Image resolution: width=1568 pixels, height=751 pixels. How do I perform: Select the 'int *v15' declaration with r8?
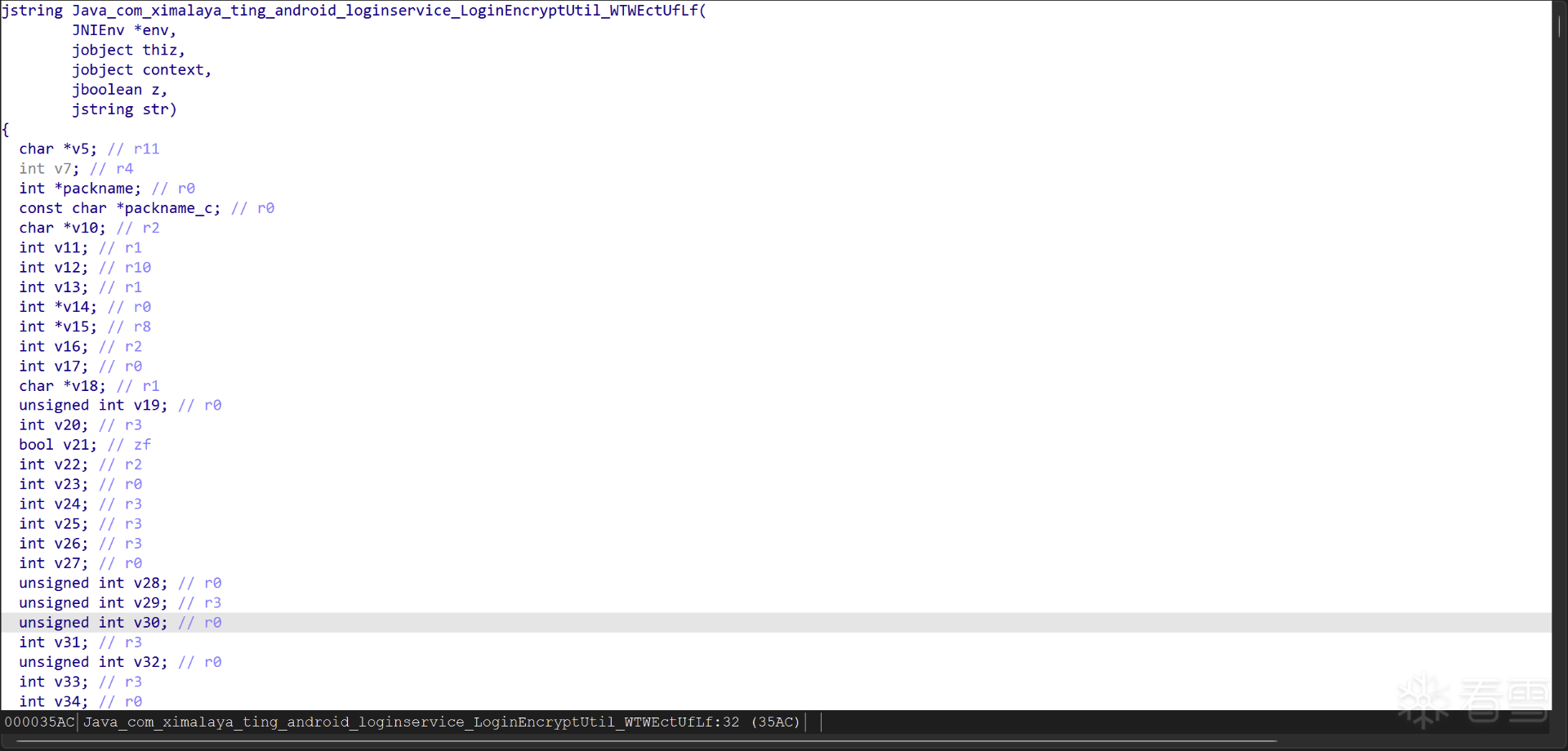tap(58, 327)
